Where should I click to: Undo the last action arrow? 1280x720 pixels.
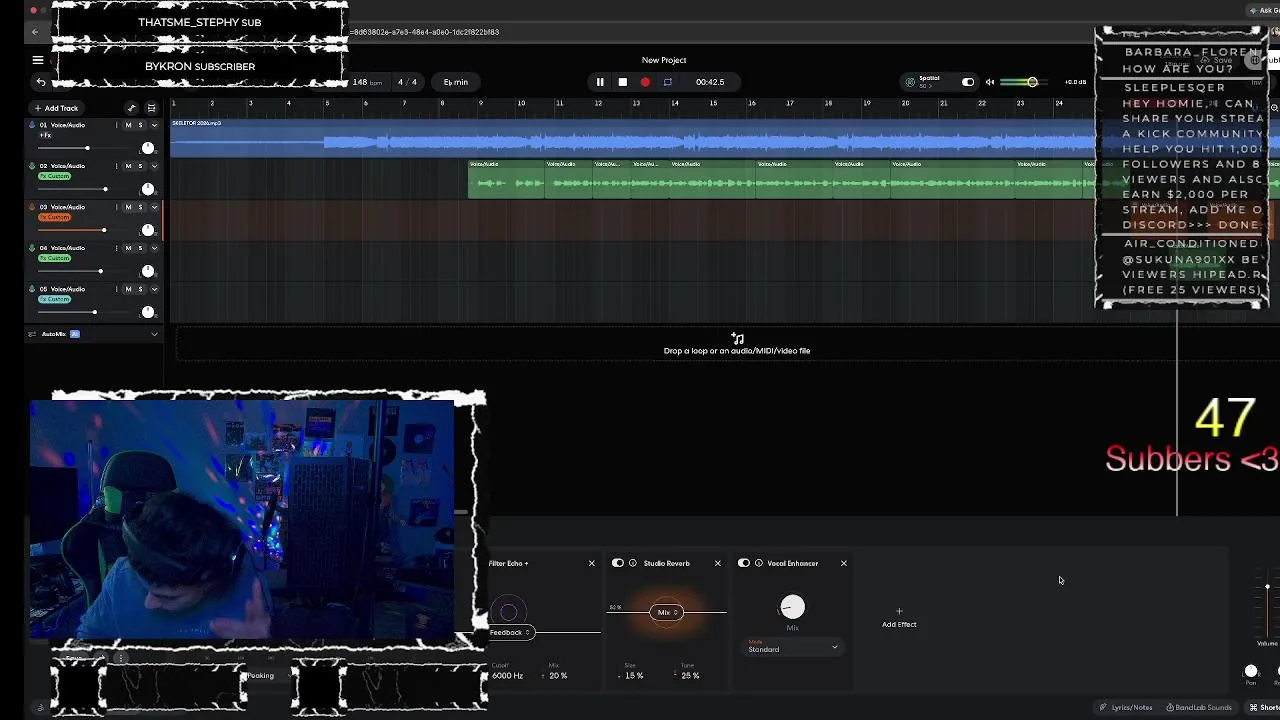41,82
